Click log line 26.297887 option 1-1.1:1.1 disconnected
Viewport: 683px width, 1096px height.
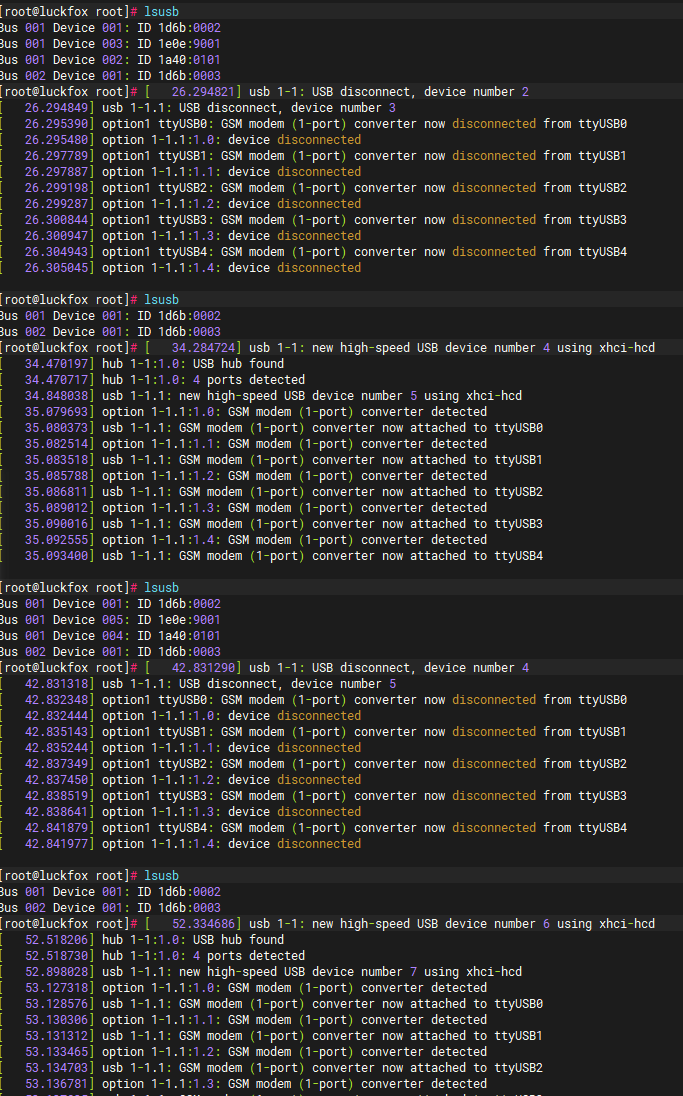coord(181,172)
